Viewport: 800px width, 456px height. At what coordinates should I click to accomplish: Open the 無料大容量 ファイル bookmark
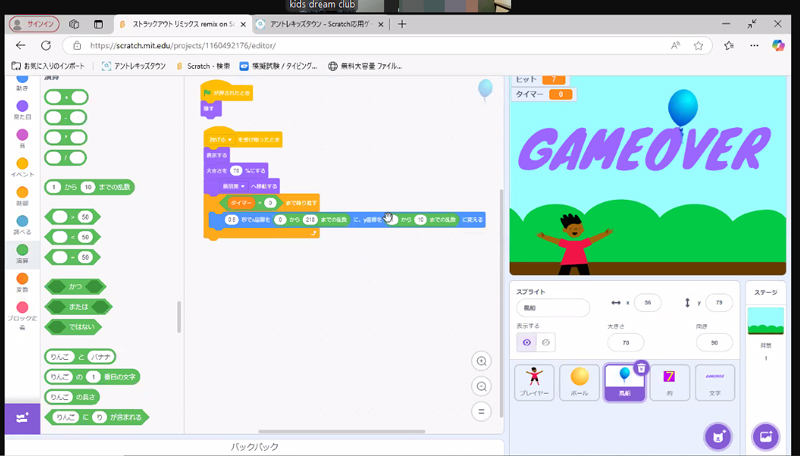365,66
